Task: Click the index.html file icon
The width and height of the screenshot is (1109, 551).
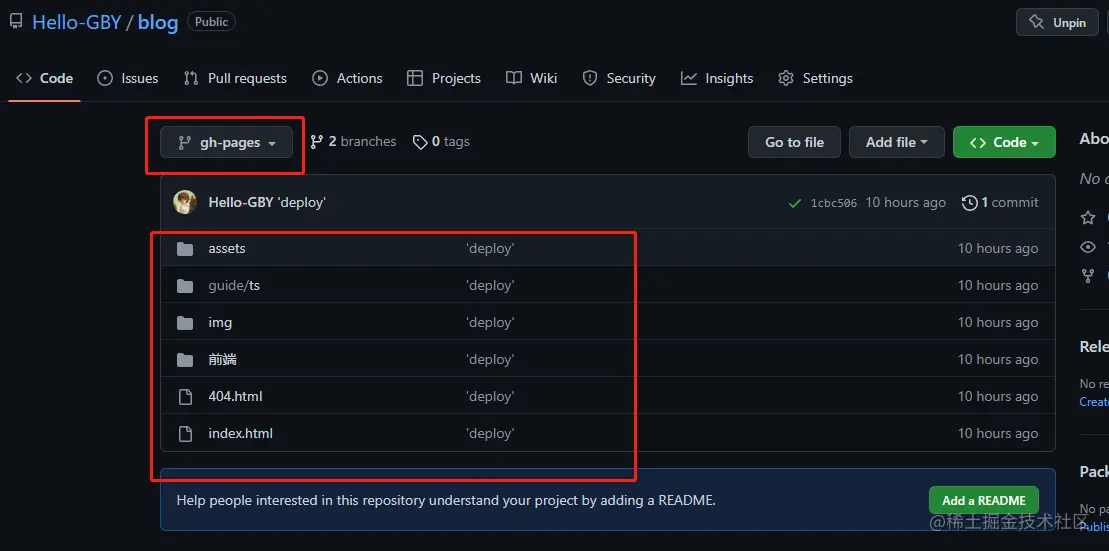Action: tap(185, 434)
